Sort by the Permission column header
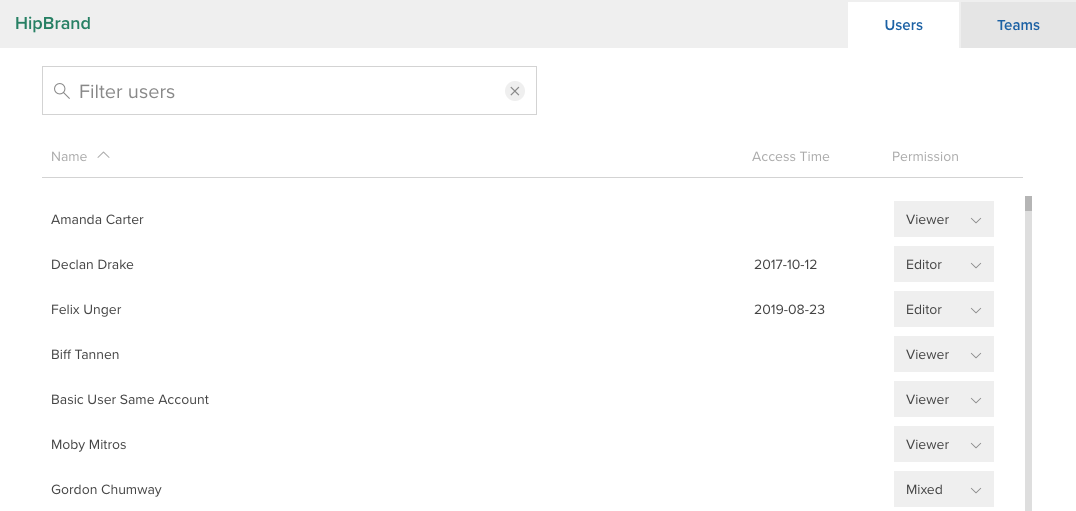Viewport: 1076px width, 511px height. 925,156
